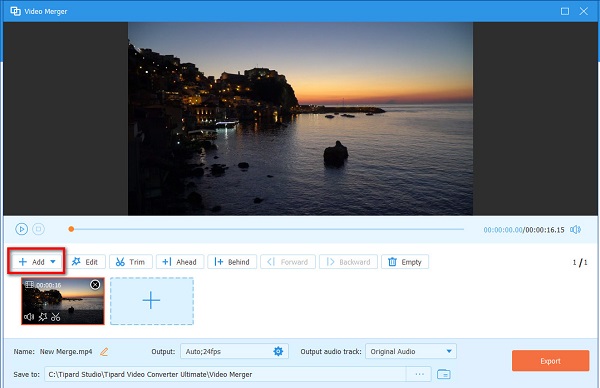The height and width of the screenshot is (388, 600).
Task: Move the clip Forward
Action: (x=288, y=262)
